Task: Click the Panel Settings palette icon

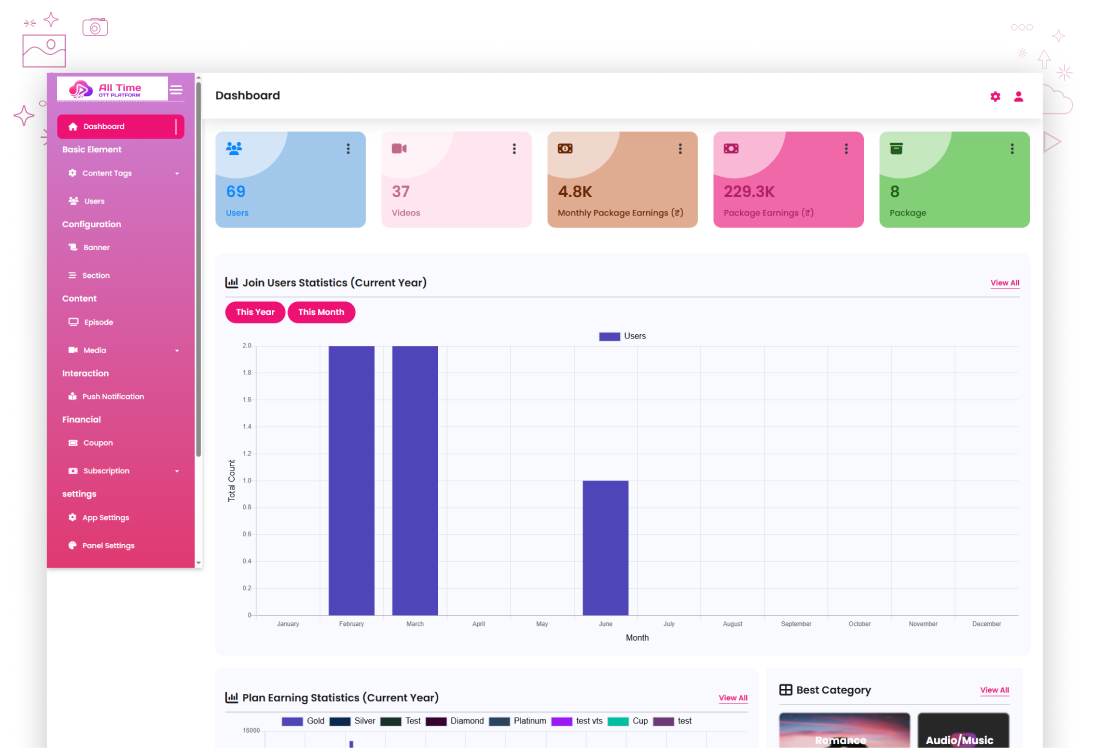Action: (x=72, y=545)
